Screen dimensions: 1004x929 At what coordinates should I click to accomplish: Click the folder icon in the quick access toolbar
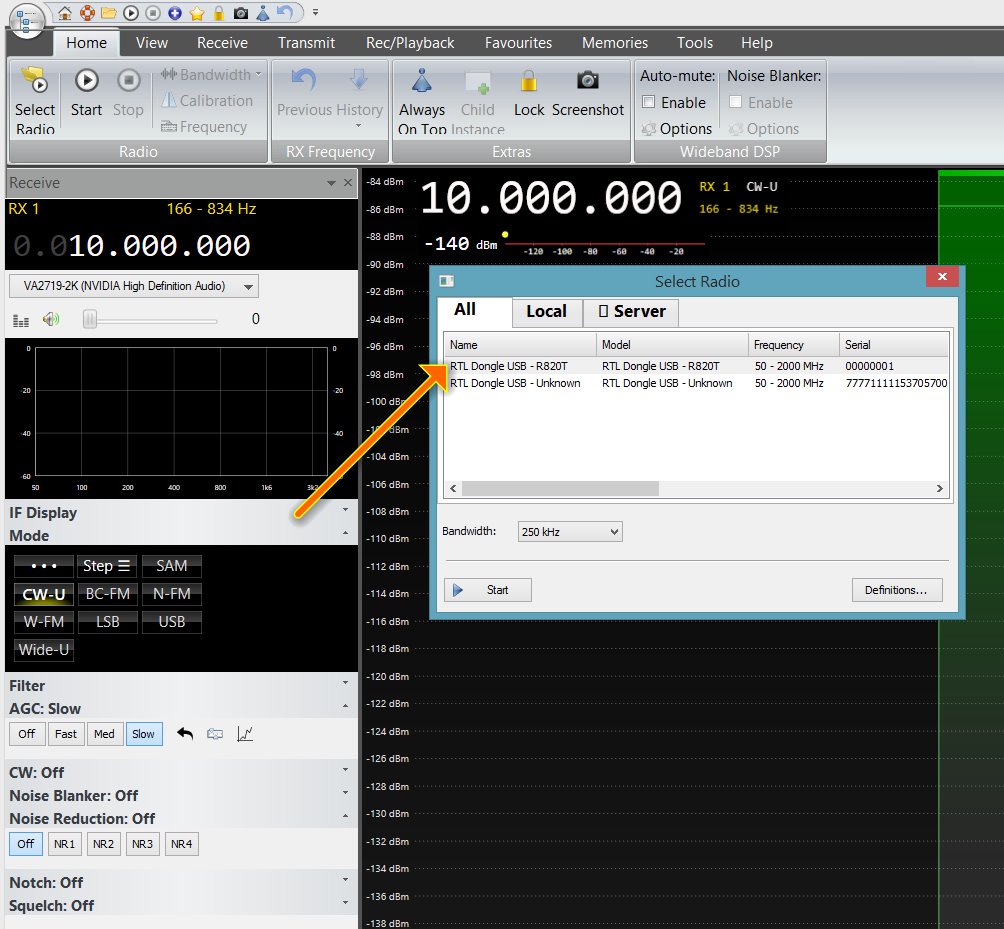[108, 13]
